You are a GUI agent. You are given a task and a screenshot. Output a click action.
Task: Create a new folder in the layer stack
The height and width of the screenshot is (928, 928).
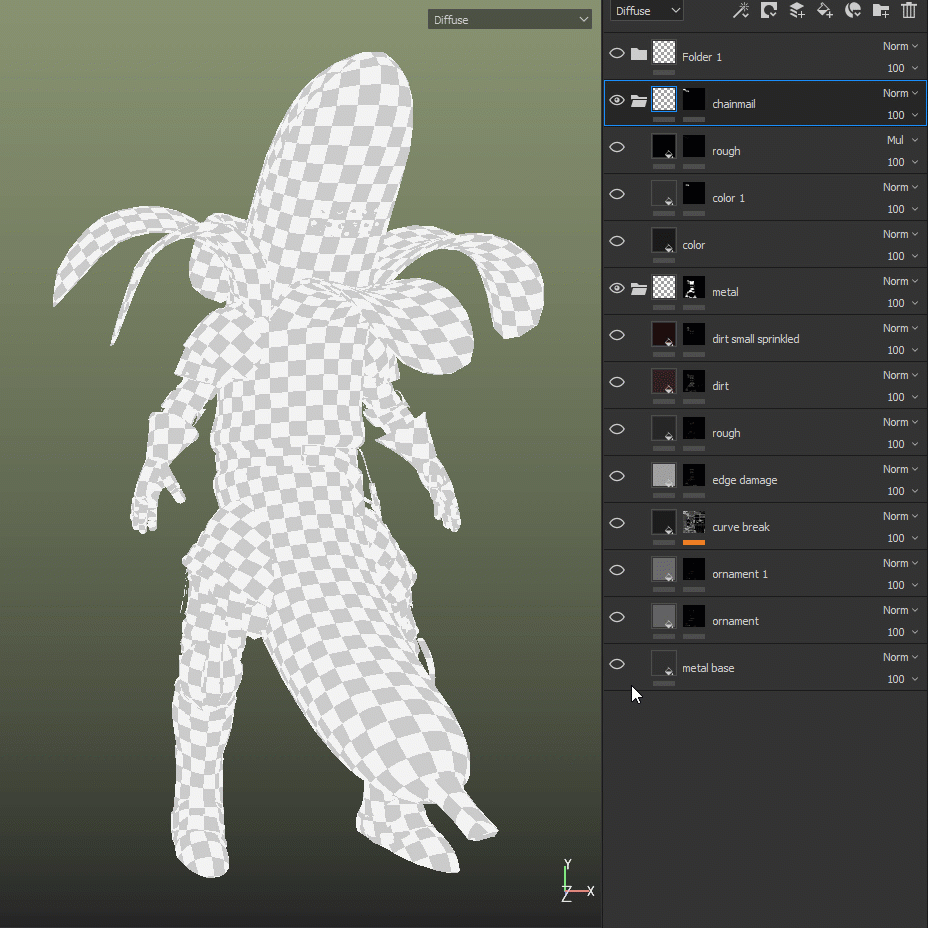881,11
